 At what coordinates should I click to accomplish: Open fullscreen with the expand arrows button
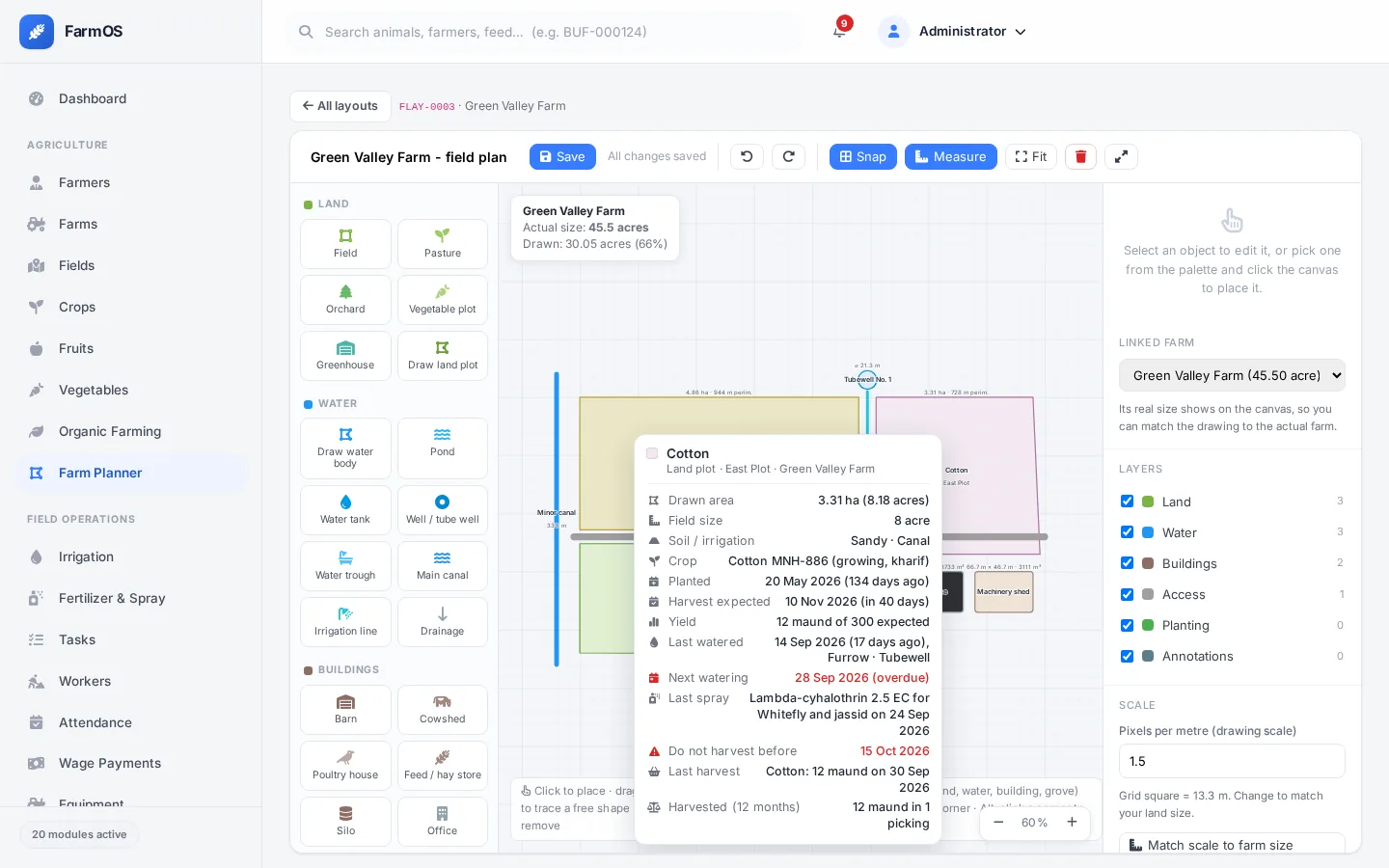click(1121, 156)
